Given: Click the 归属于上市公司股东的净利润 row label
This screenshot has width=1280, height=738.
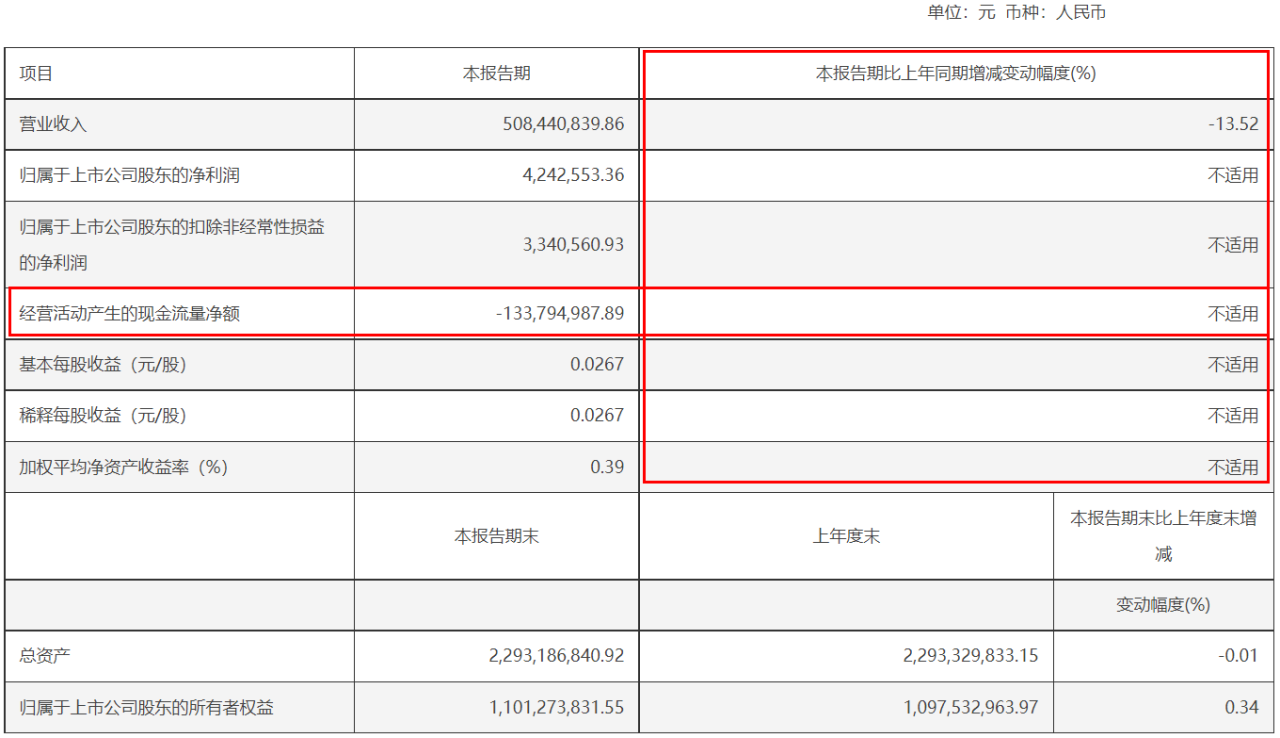Looking at the screenshot, I should [130, 176].
